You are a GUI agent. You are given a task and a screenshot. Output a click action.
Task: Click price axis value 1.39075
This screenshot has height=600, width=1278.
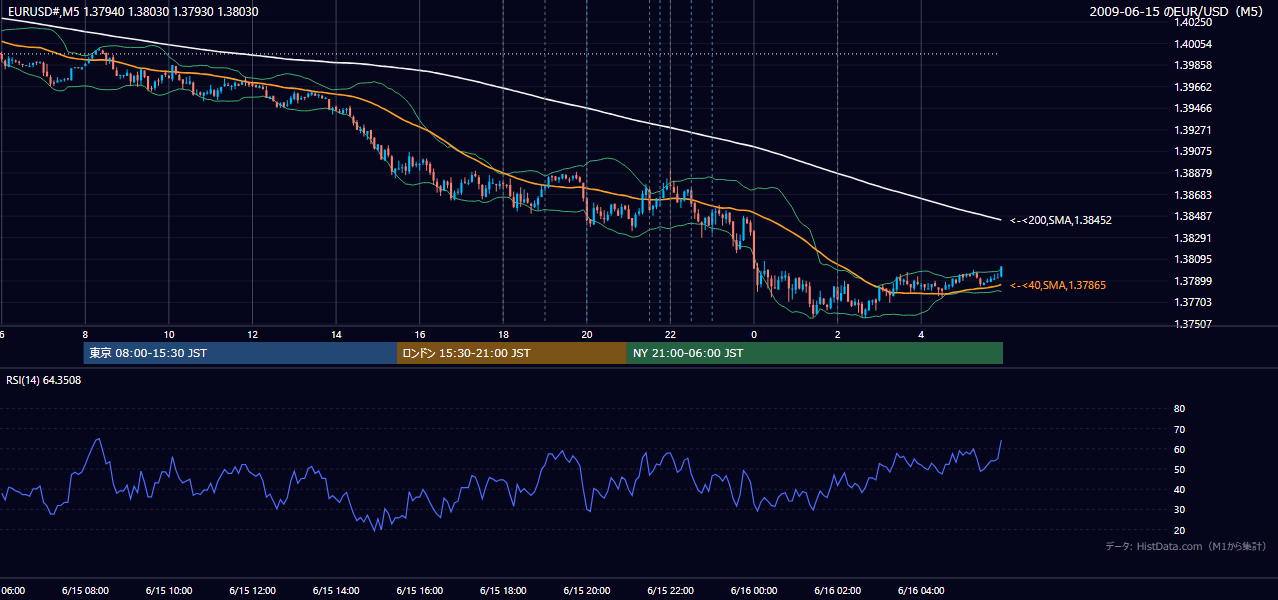[1194, 151]
